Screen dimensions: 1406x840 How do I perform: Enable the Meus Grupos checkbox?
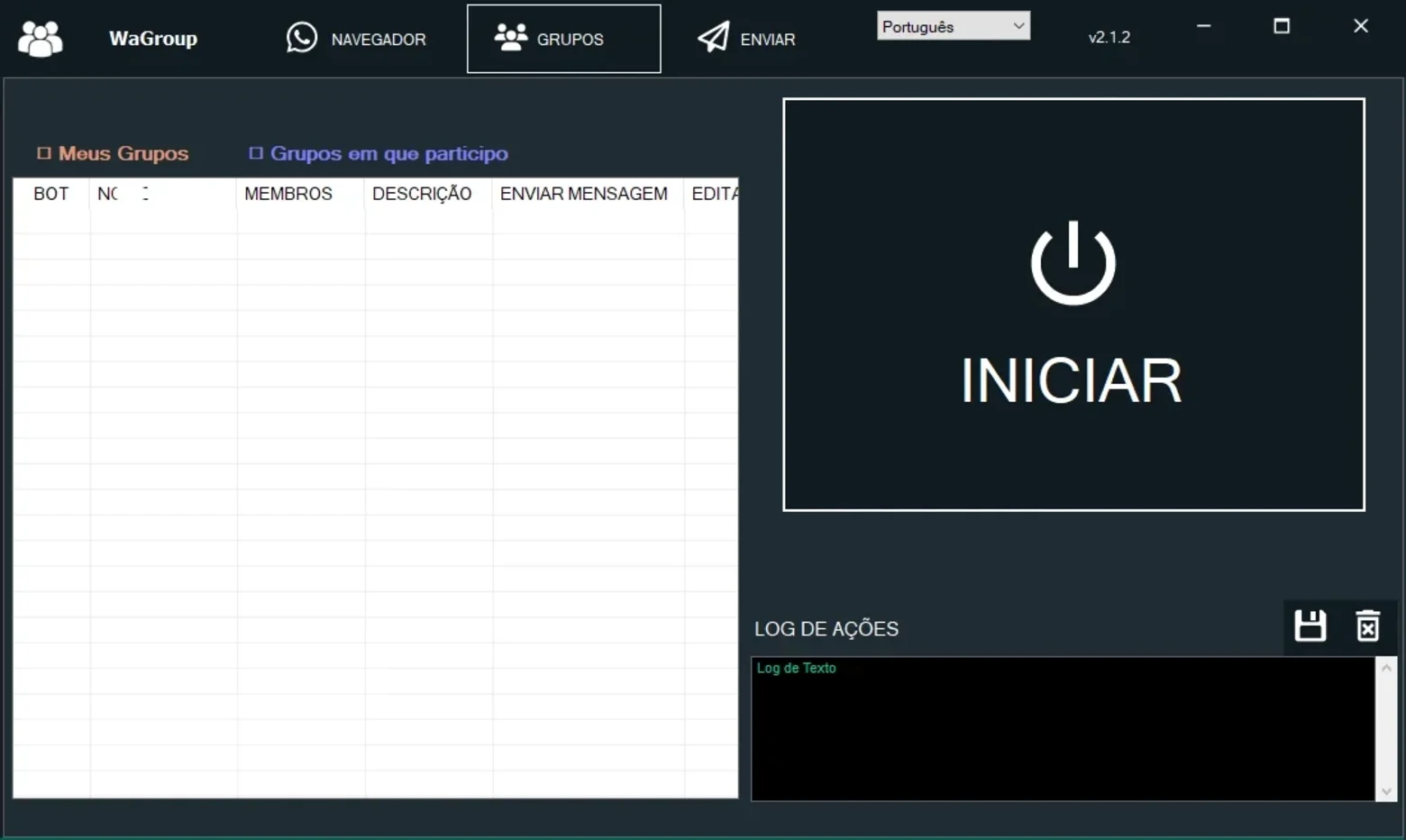(x=44, y=153)
